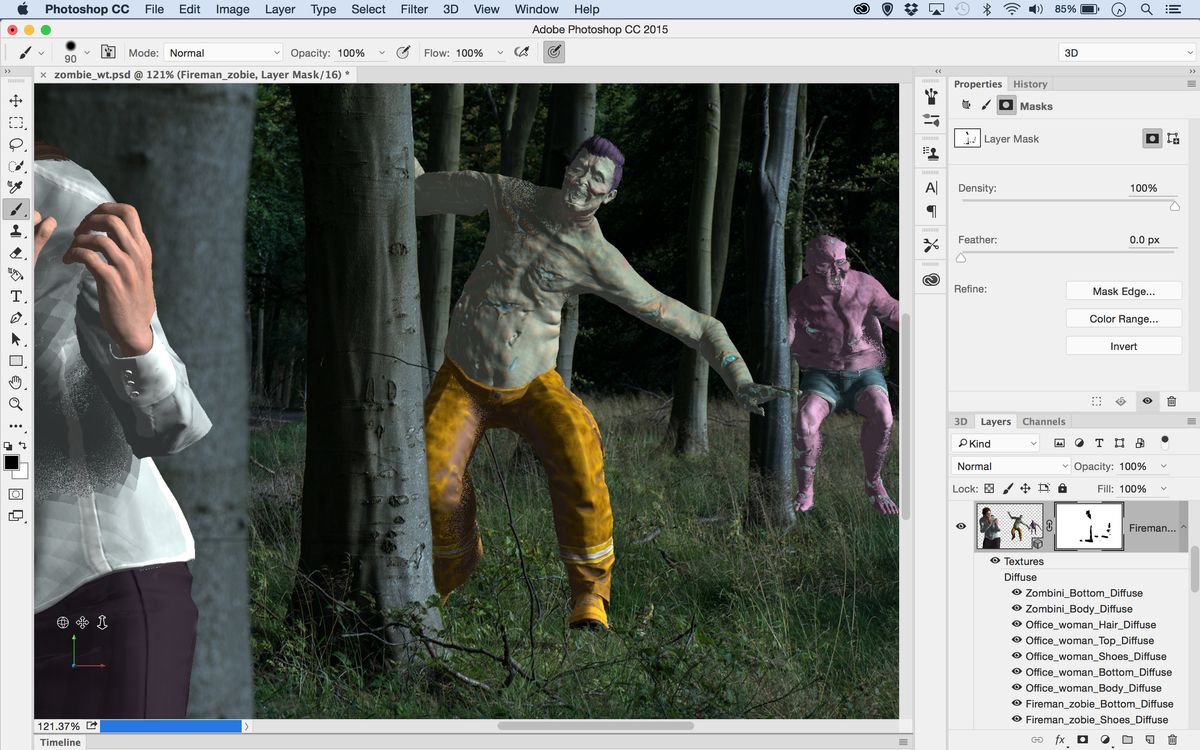The height and width of the screenshot is (750, 1200).
Task: Click the Mask Edge button
Action: 1123,290
